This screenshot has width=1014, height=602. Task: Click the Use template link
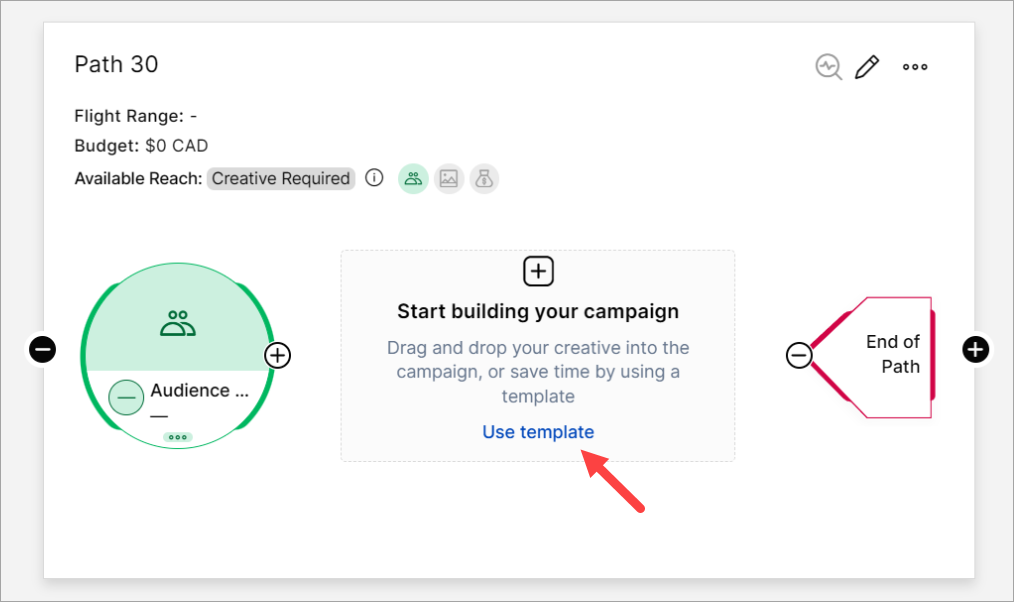click(x=538, y=432)
